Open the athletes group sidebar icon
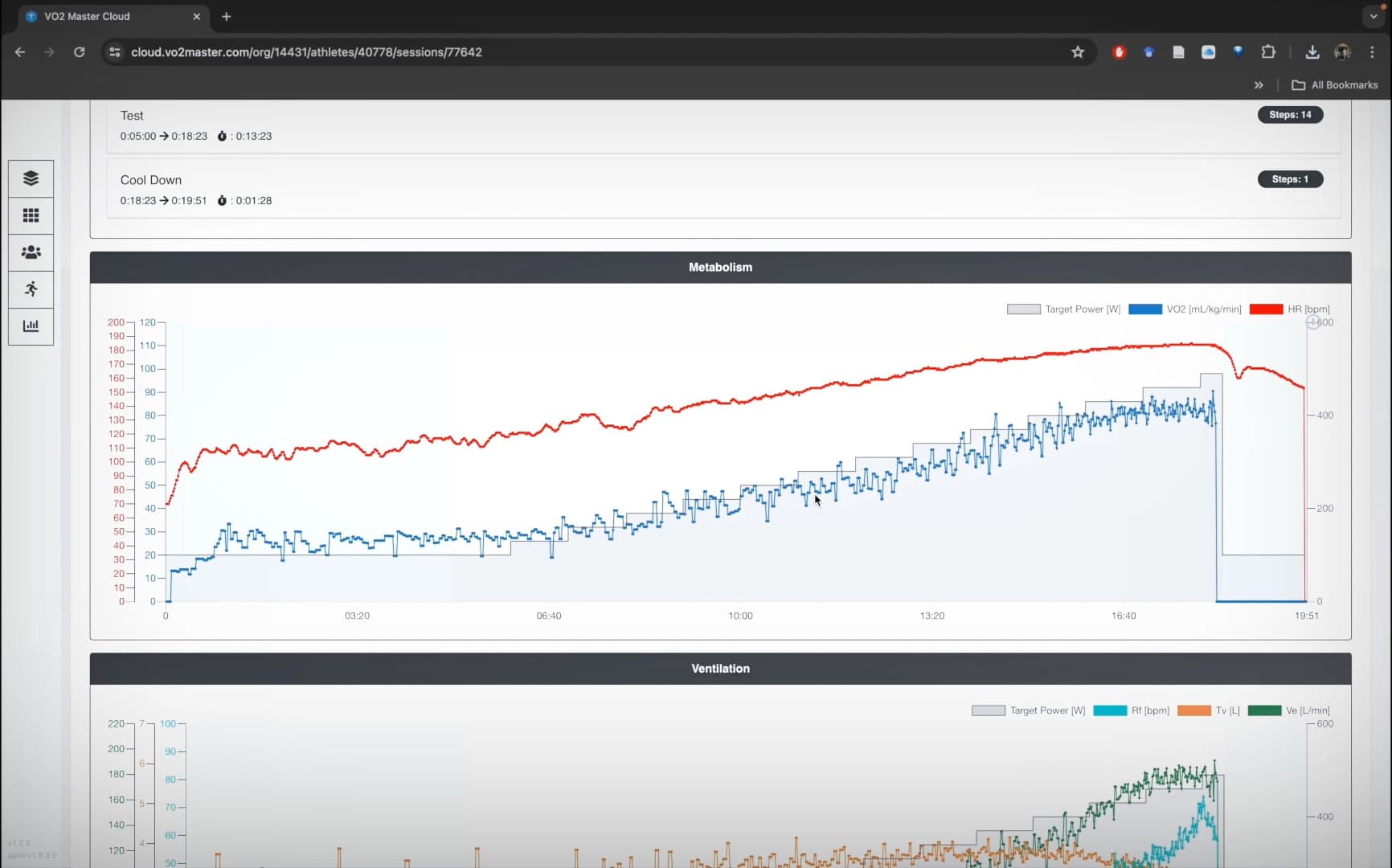Screen dimensions: 1392x868 coord(31,252)
